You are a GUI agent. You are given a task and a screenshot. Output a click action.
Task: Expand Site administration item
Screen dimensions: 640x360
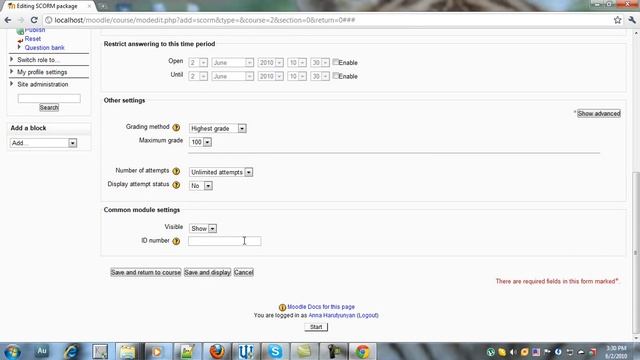click(x=11, y=84)
